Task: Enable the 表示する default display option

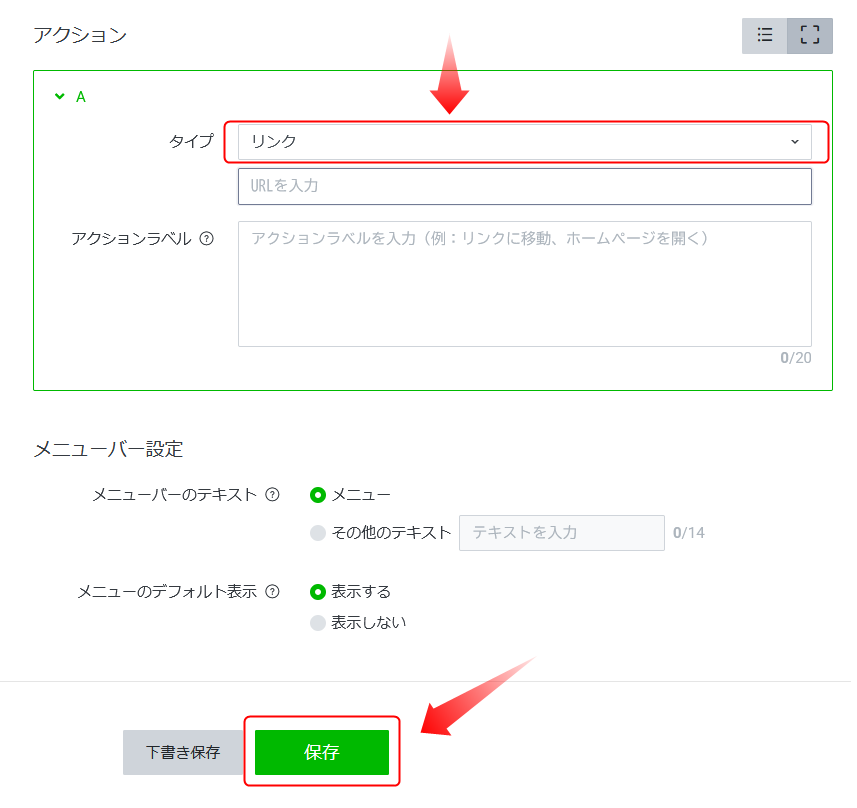Action: coord(320,591)
